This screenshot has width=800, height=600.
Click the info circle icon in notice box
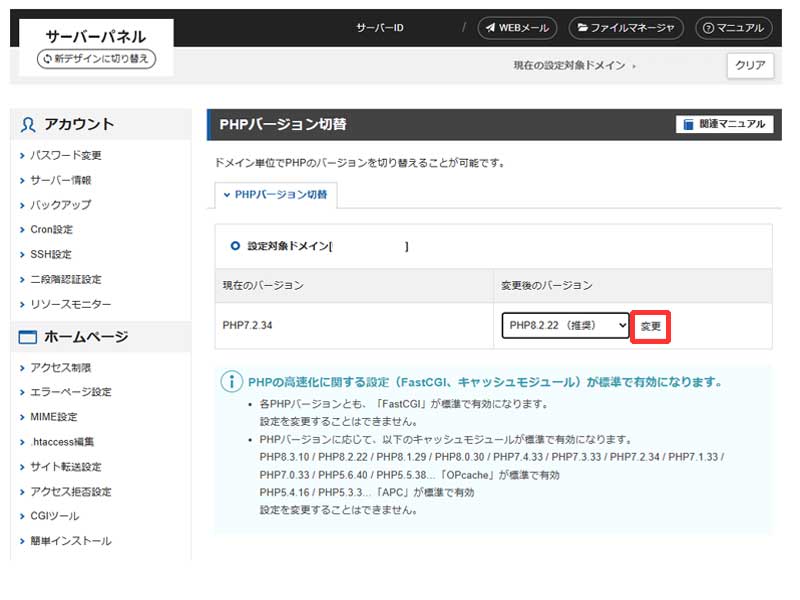coord(232,382)
